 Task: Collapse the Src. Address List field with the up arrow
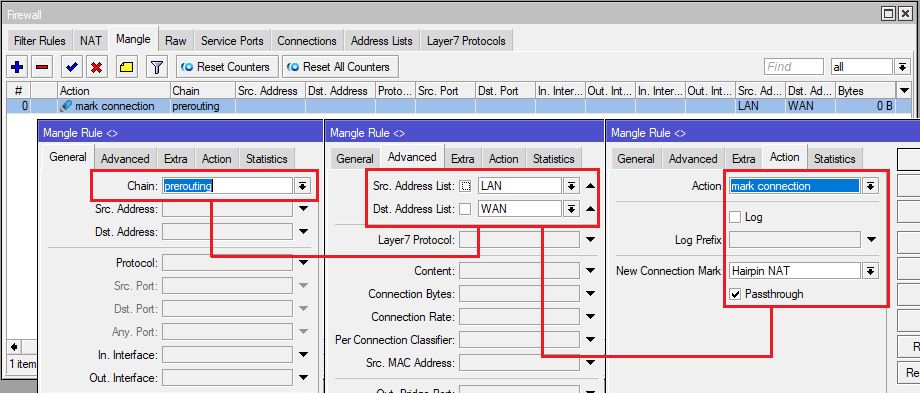pyautogui.click(x=590, y=186)
